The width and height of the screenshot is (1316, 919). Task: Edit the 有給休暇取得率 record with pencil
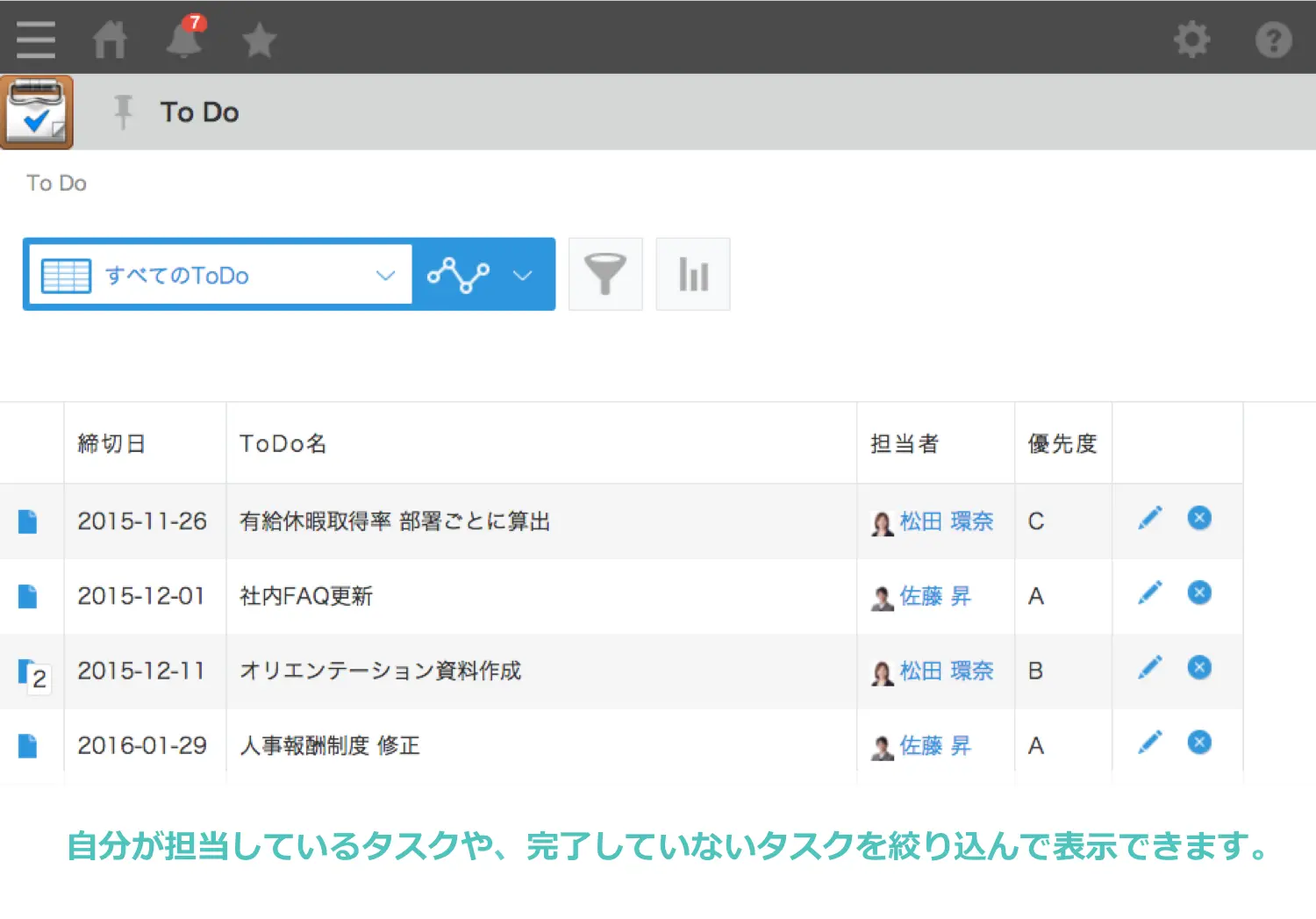click(x=1149, y=518)
